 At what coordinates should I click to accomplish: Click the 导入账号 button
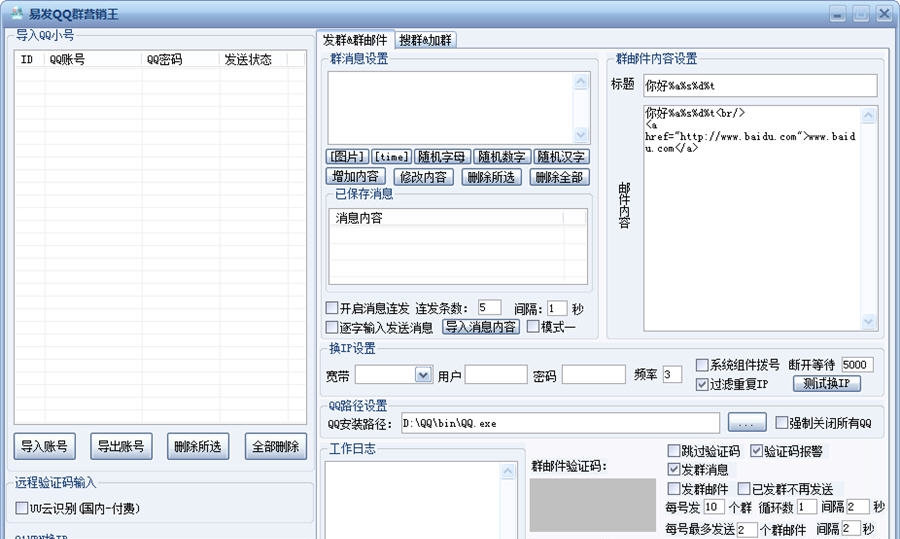(x=45, y=446)
